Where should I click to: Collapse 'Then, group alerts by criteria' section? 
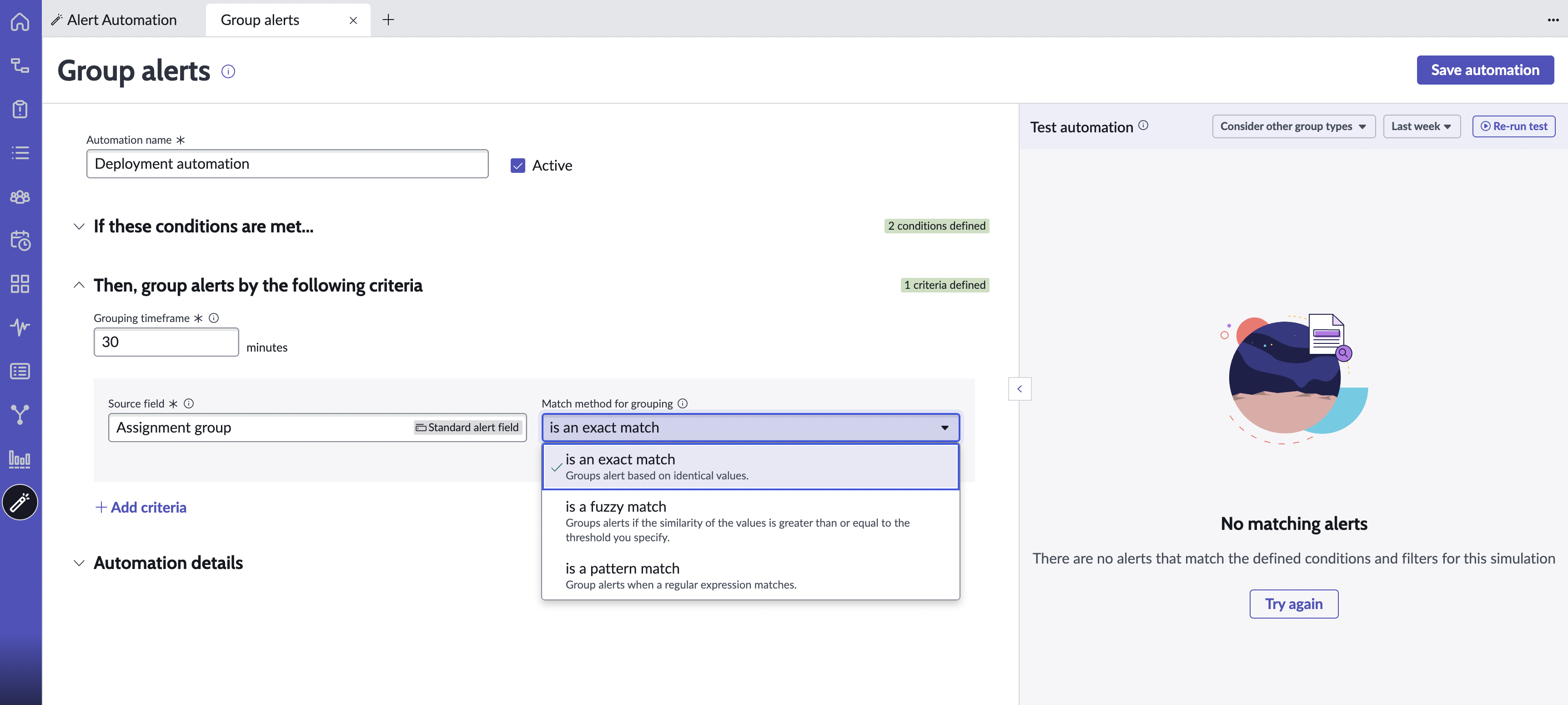coord(79,285)
